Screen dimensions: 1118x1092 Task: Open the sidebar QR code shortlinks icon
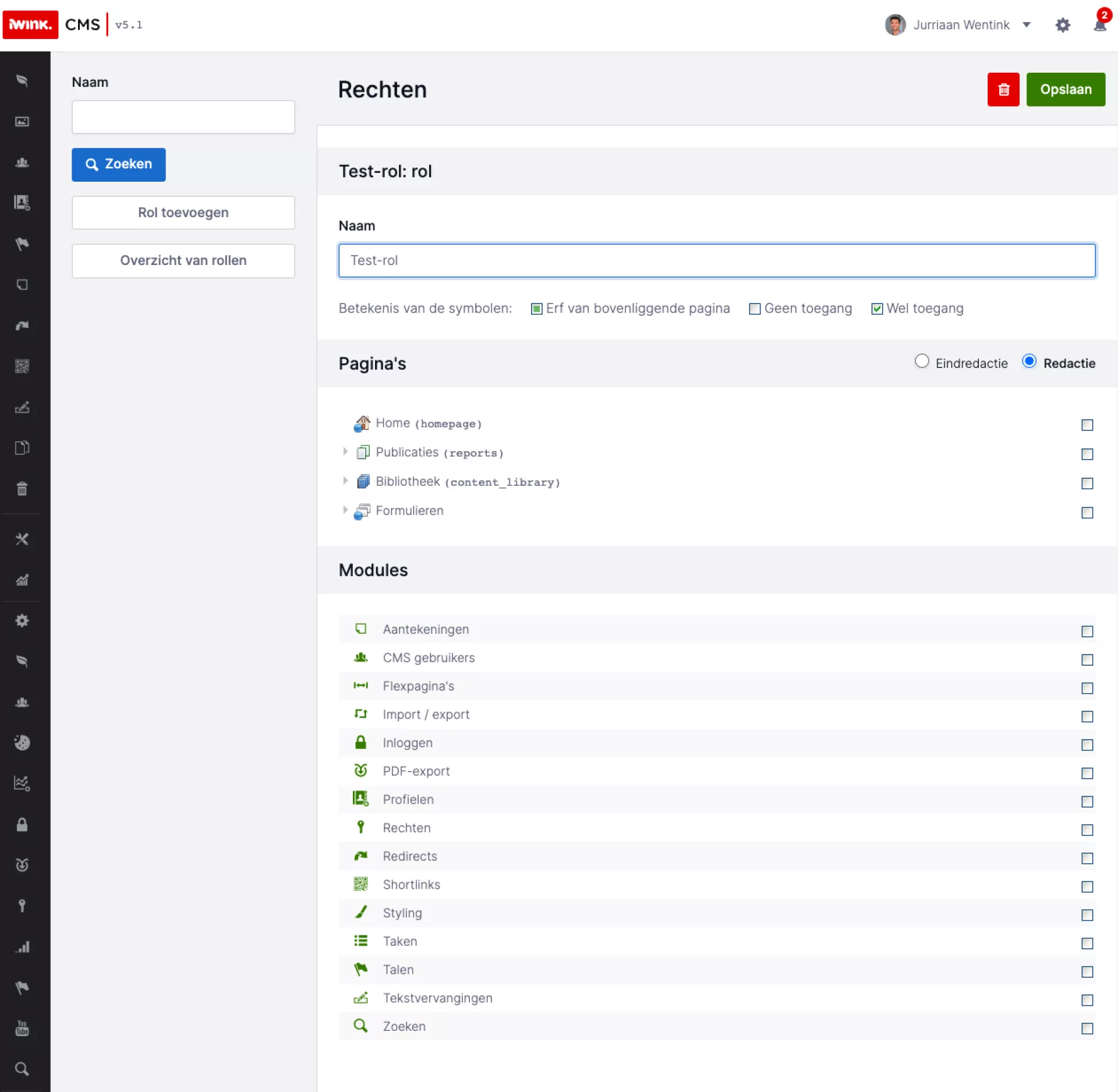(x=22, y=366)
